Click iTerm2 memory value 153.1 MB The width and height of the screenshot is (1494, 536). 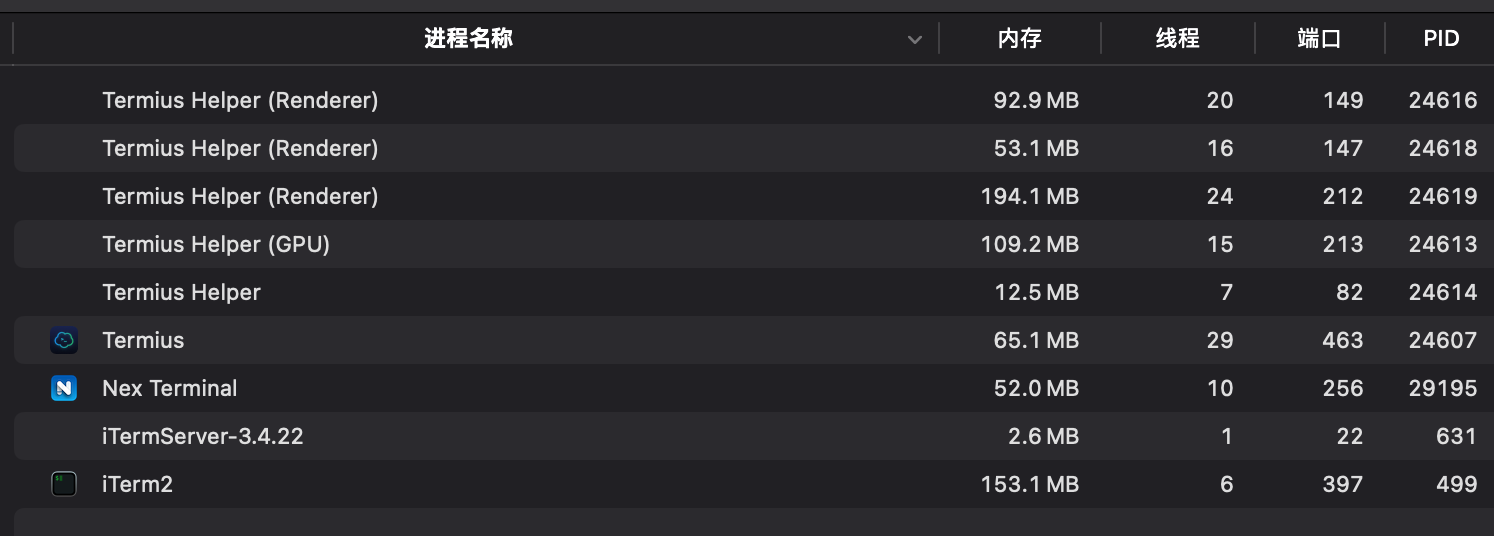coord(1029,484)
